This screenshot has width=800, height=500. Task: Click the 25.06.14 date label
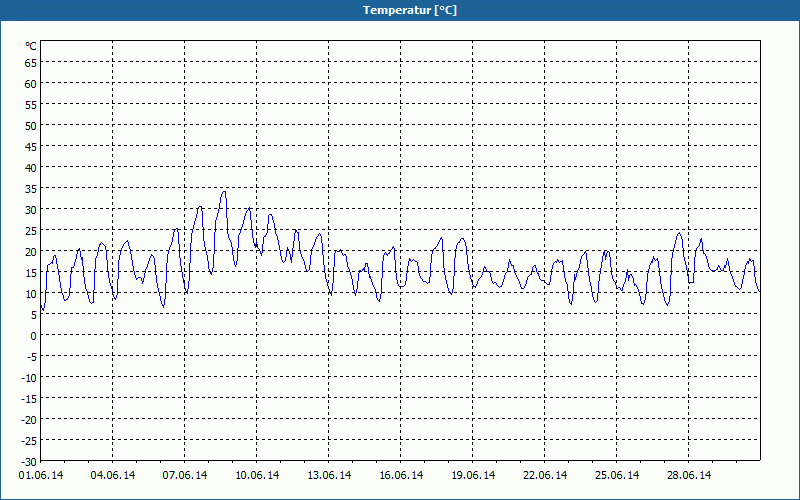(617, 476)
